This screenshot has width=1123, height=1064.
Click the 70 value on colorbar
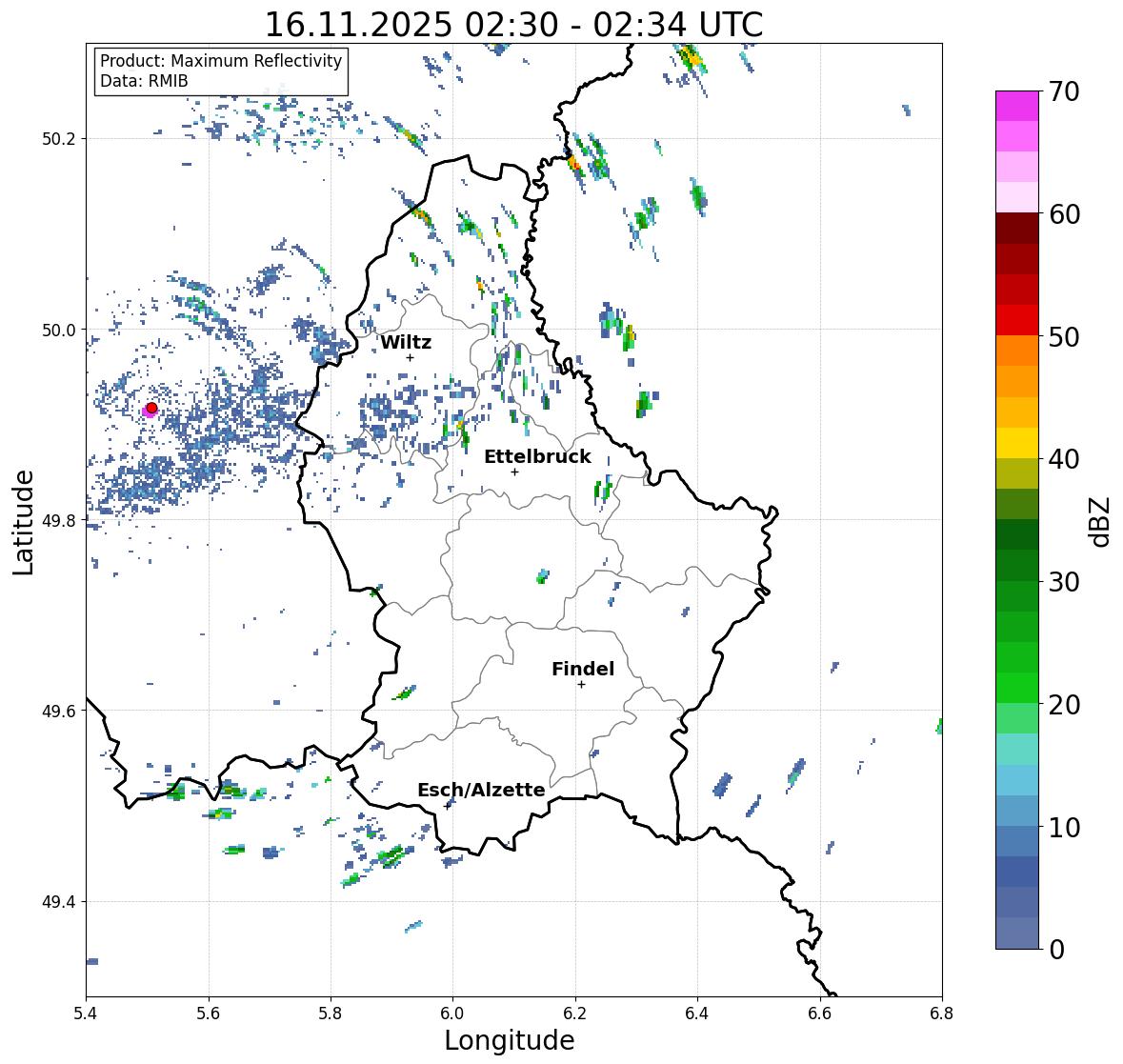pos(1064,91)
